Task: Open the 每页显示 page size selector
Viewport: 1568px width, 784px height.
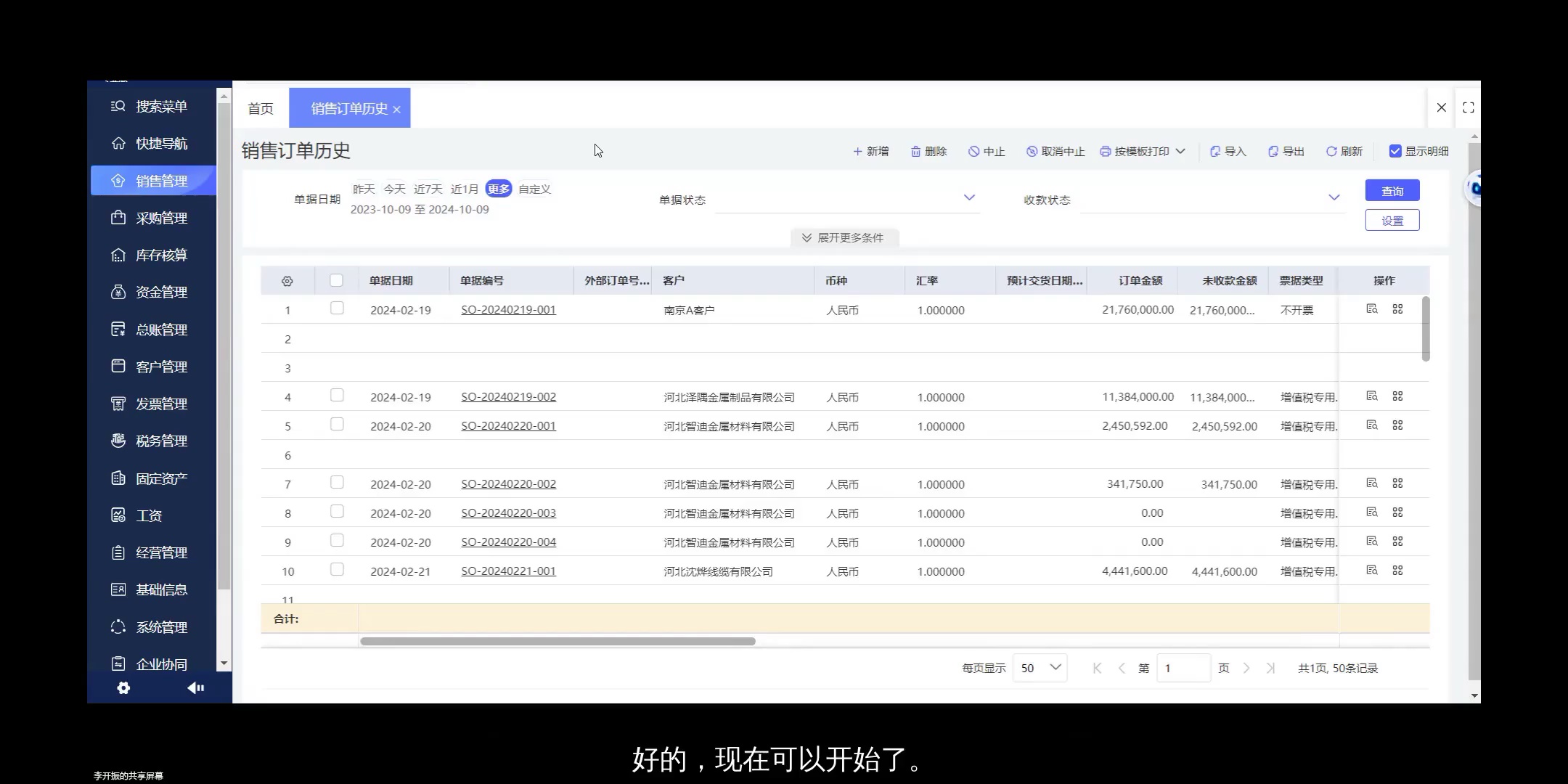Action: click(1040, 667)
